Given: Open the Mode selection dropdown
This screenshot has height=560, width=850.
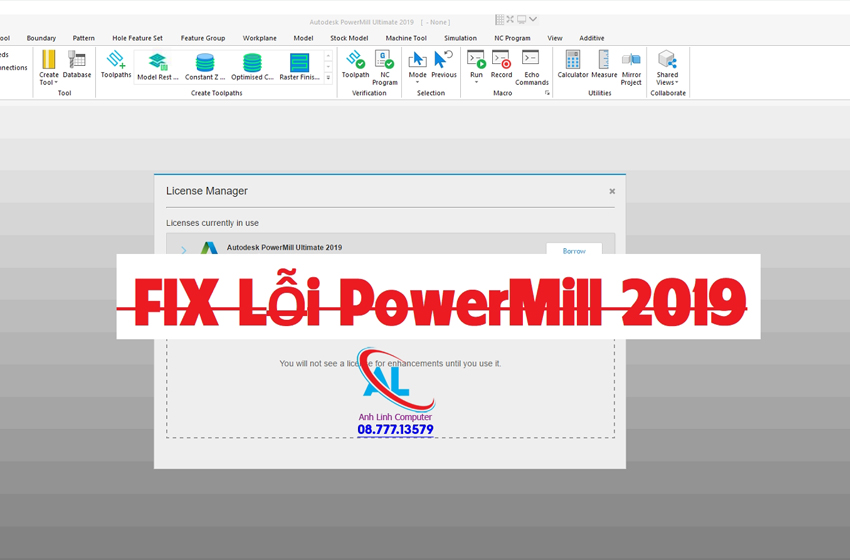Looking at the screenshot, I should point(417,82).
